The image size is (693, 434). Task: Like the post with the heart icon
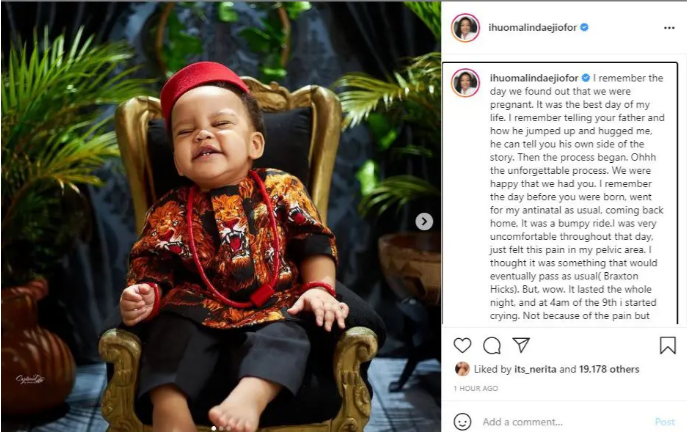pyautogui.click(x=462, y=346)
